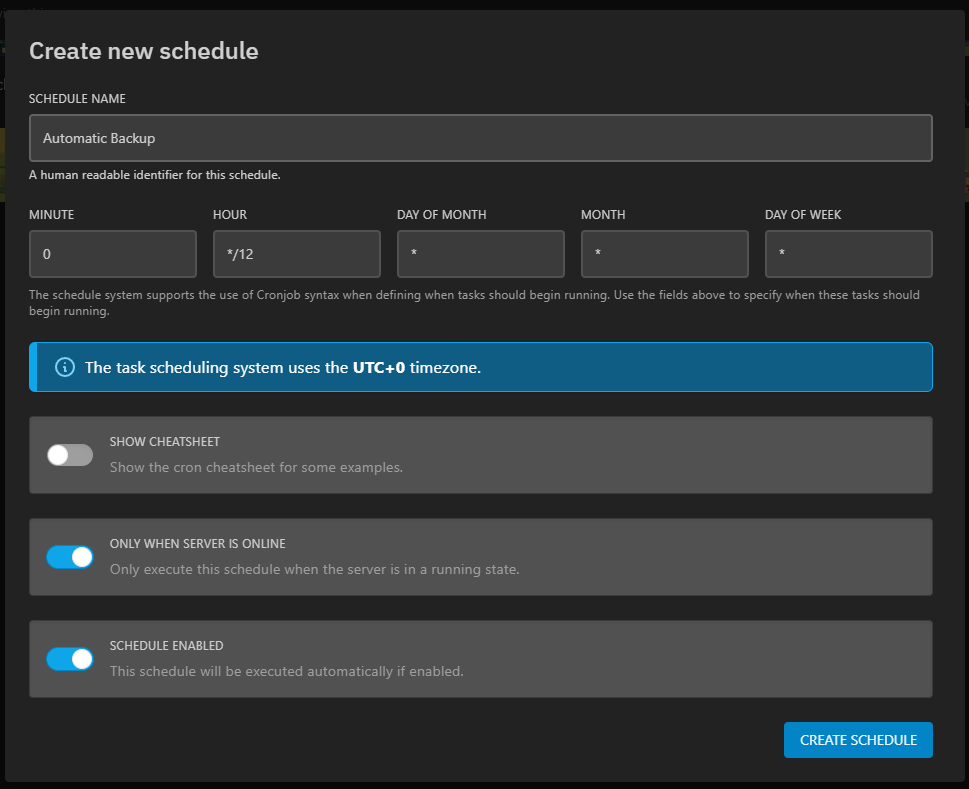Click the SCHEDULE ENABLED label text

(x=166, y=646)
